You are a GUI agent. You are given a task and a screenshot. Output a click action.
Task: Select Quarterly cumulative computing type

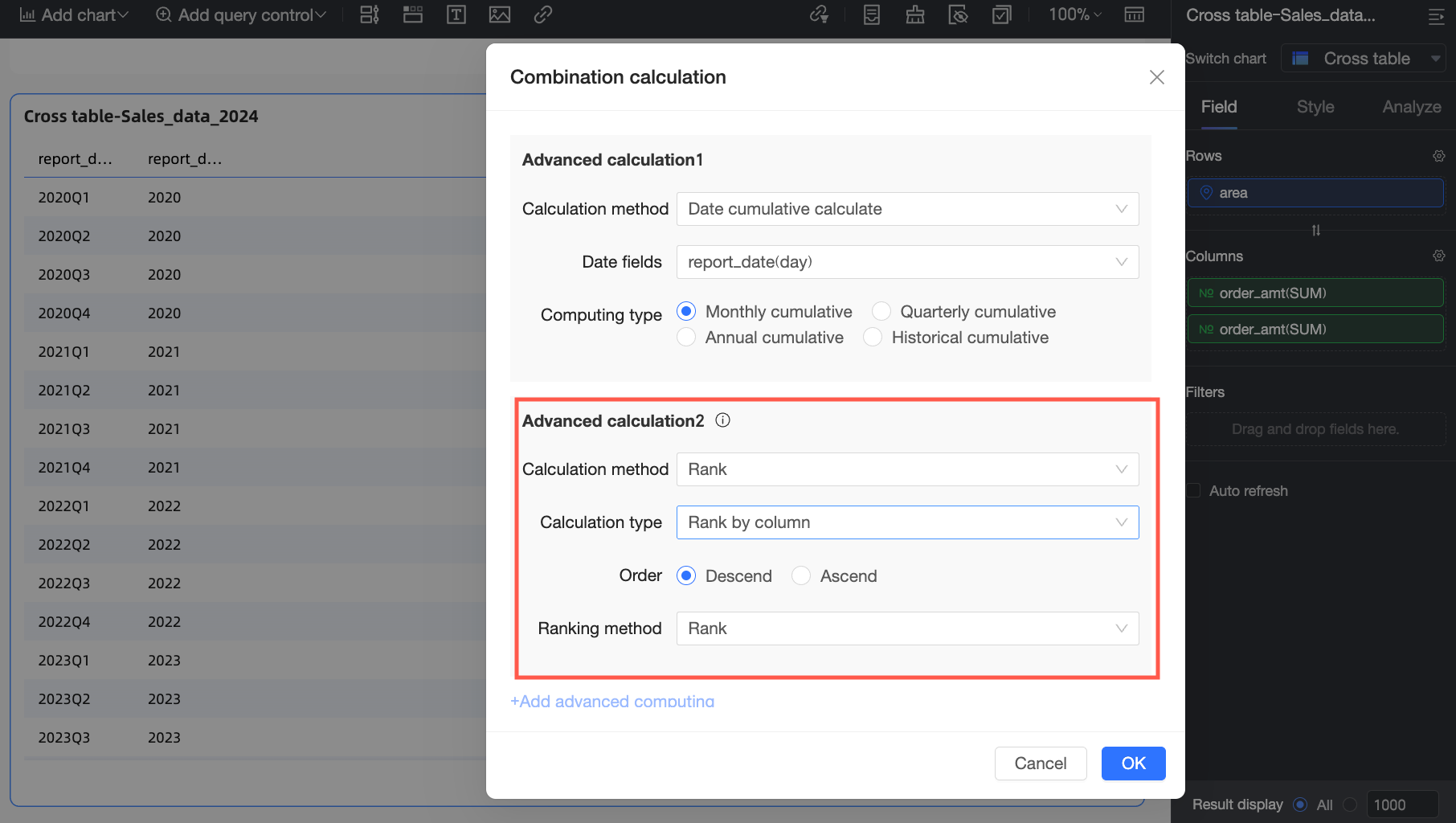881,311
